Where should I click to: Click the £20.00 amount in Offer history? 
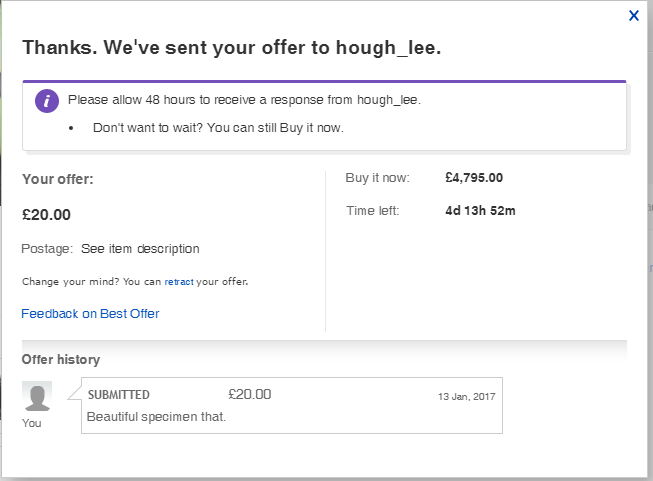point(249,394)
